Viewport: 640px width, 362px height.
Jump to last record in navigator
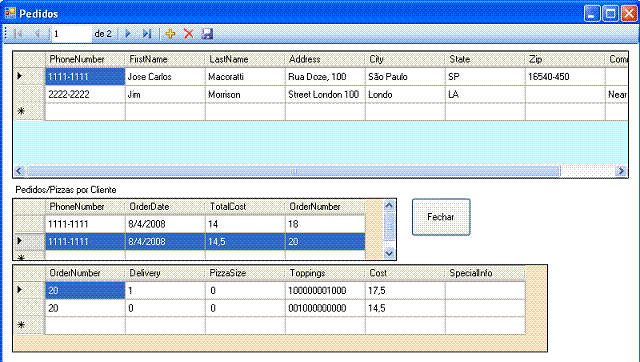(147, 34)
